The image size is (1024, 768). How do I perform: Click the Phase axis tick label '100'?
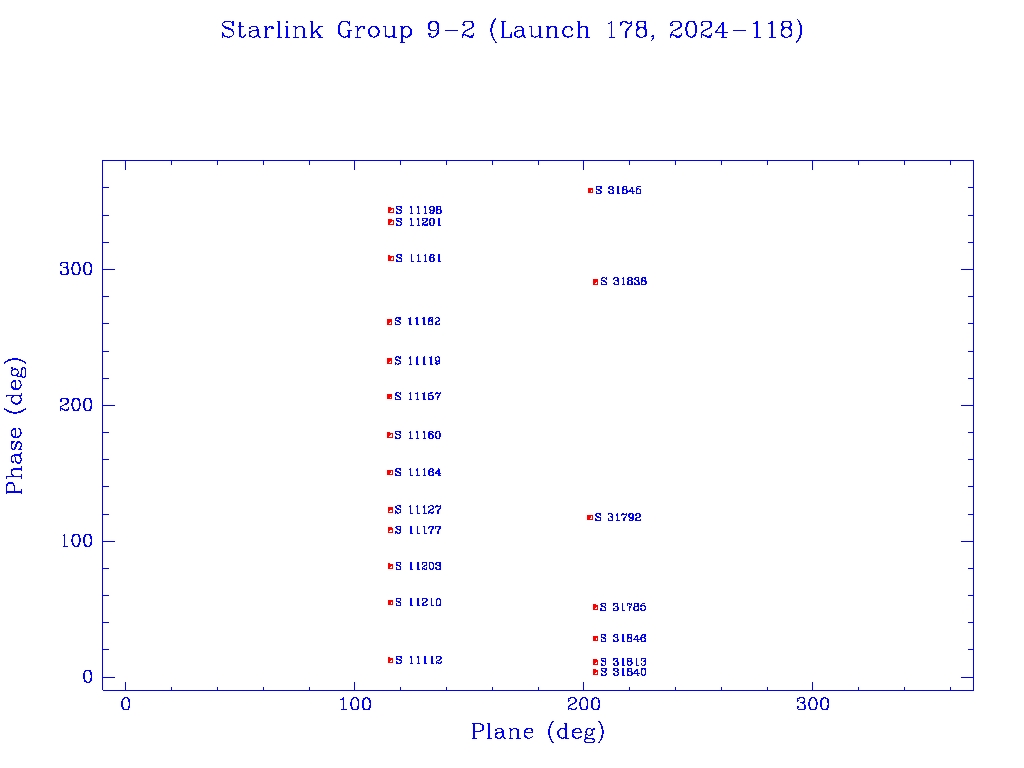tap(76, 541)
